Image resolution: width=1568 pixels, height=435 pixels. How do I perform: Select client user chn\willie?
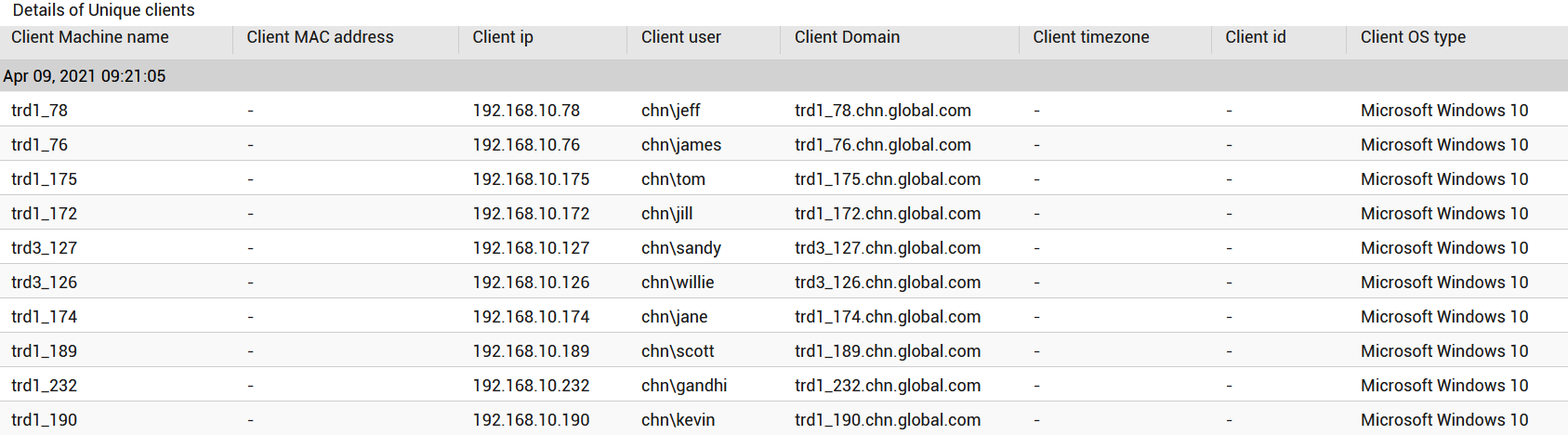(678, 283)
